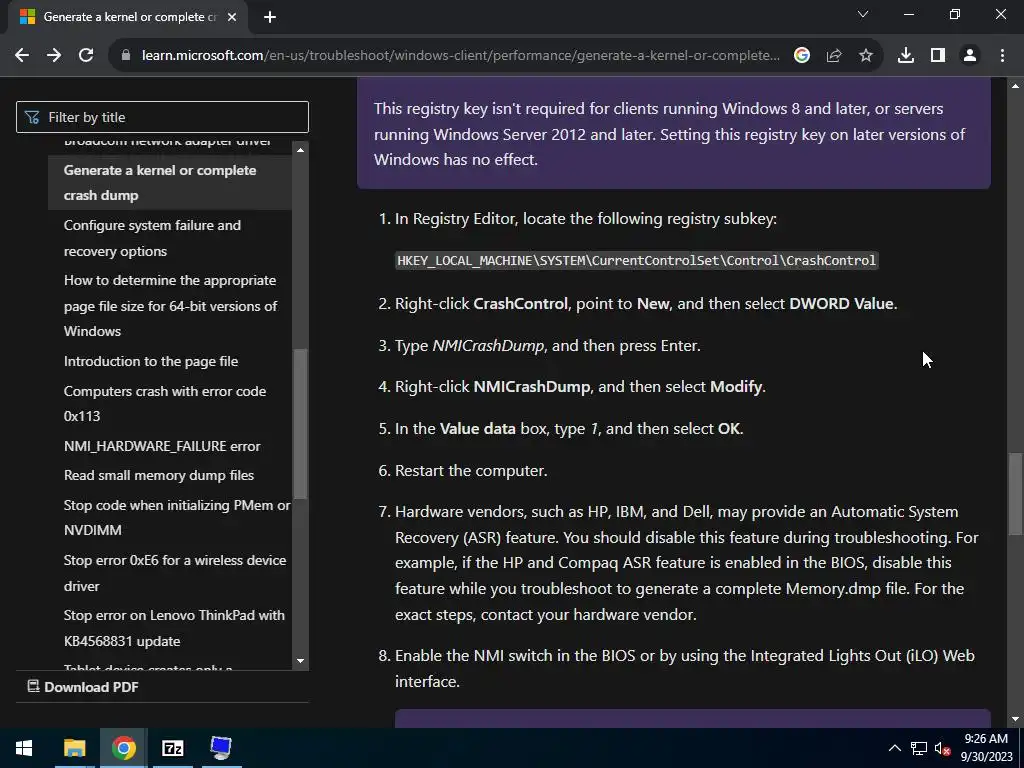Go back to the previous page
Screen dimensions: 1024x768
(22, 56)
